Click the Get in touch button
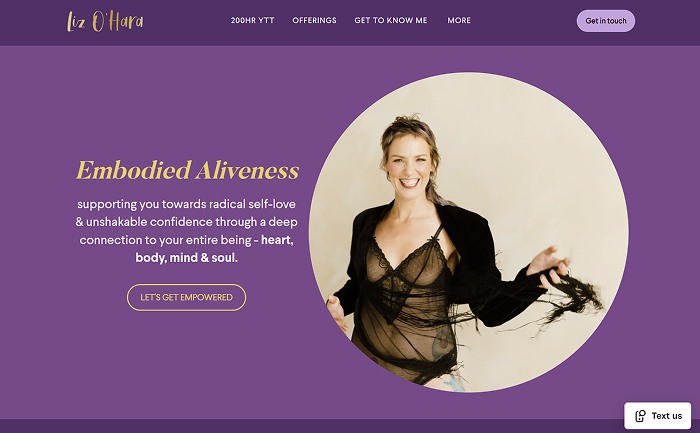Image resolution: width=700 pixels, height=433 pixels. coord(605,21)
